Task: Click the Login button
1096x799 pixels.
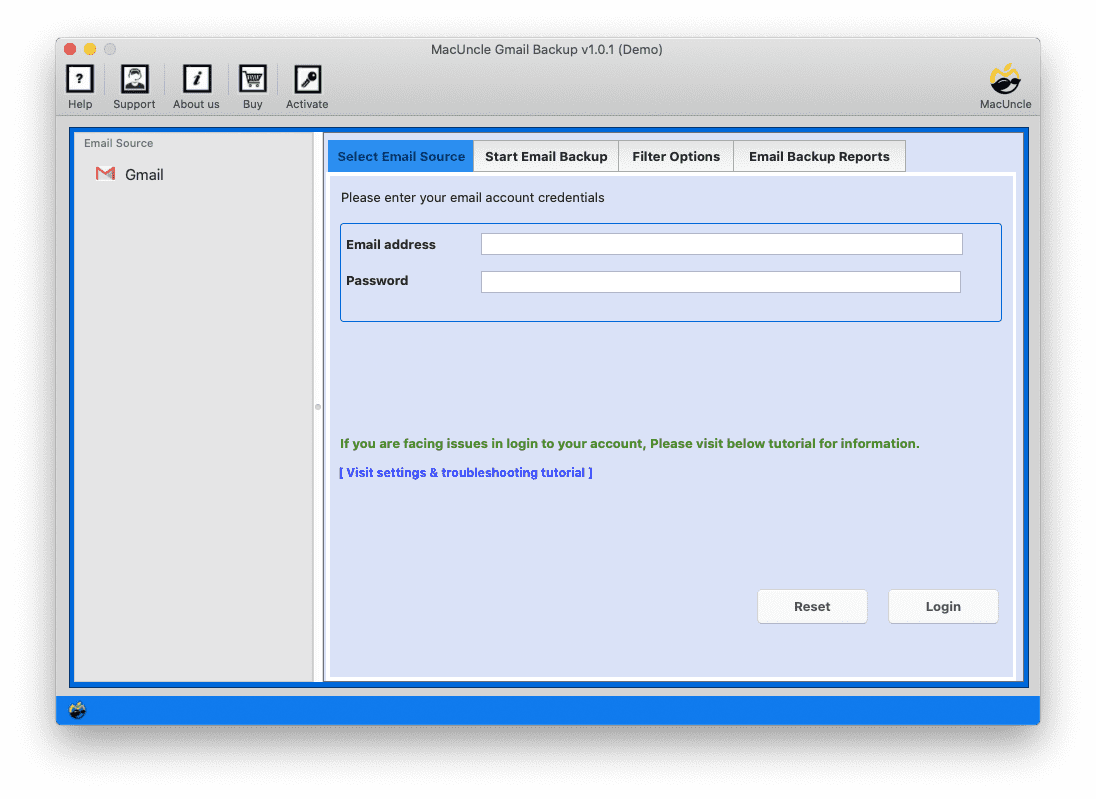Action: 942,606
